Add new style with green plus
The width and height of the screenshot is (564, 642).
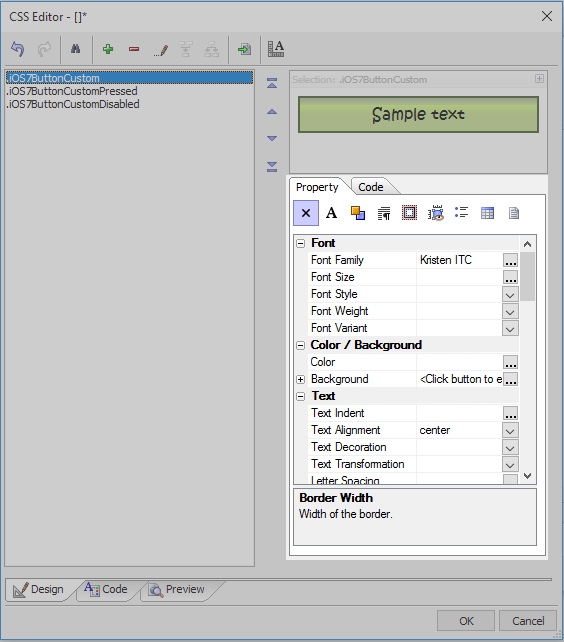pyautogui.click(x=108, y=50)
